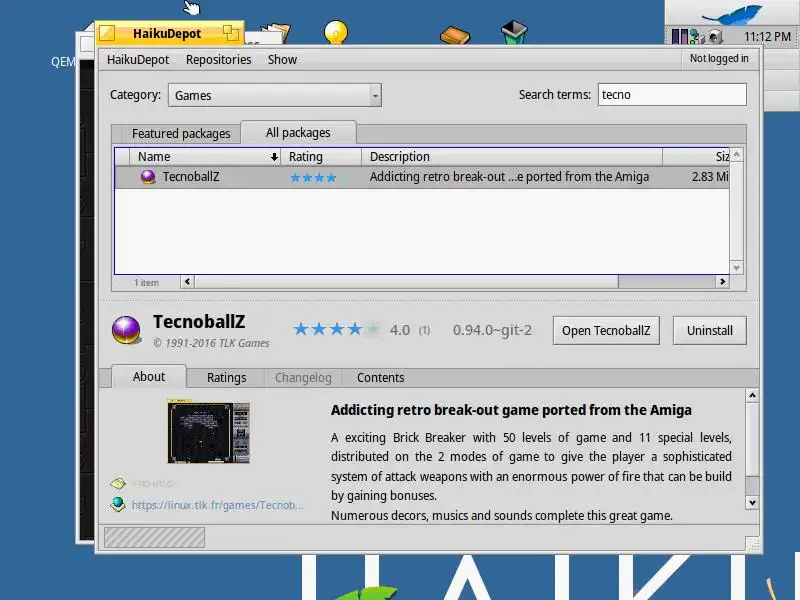
Task: Click the package list scroll down arrow
Action: [736, 268]
